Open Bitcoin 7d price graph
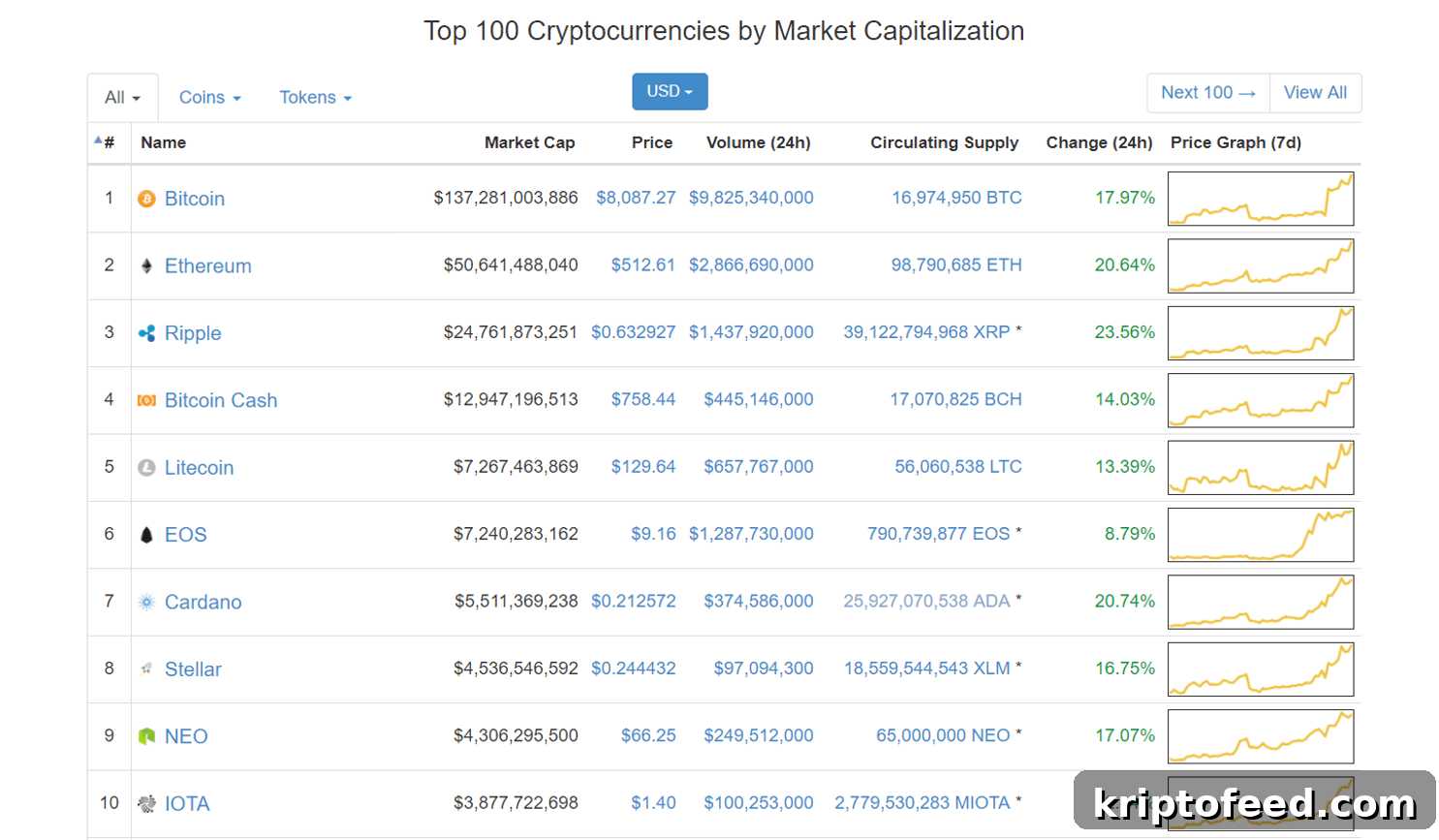Image resolution: width=1439 pixels, height=840 pixels. [1261, 199]
